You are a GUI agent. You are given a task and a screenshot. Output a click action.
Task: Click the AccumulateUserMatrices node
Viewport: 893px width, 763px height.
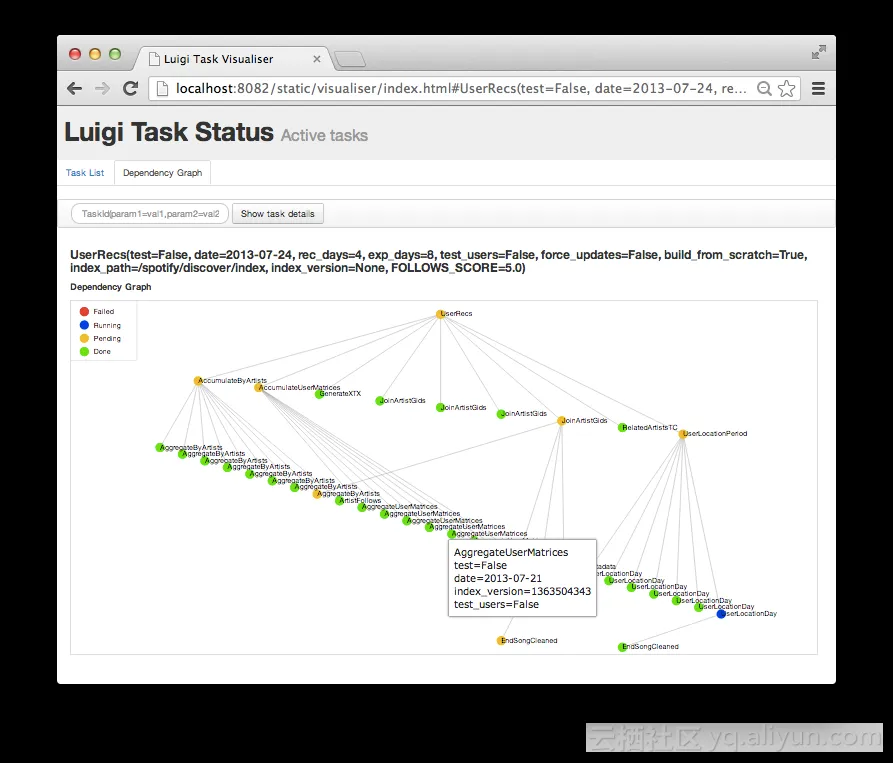coord(257,388)
